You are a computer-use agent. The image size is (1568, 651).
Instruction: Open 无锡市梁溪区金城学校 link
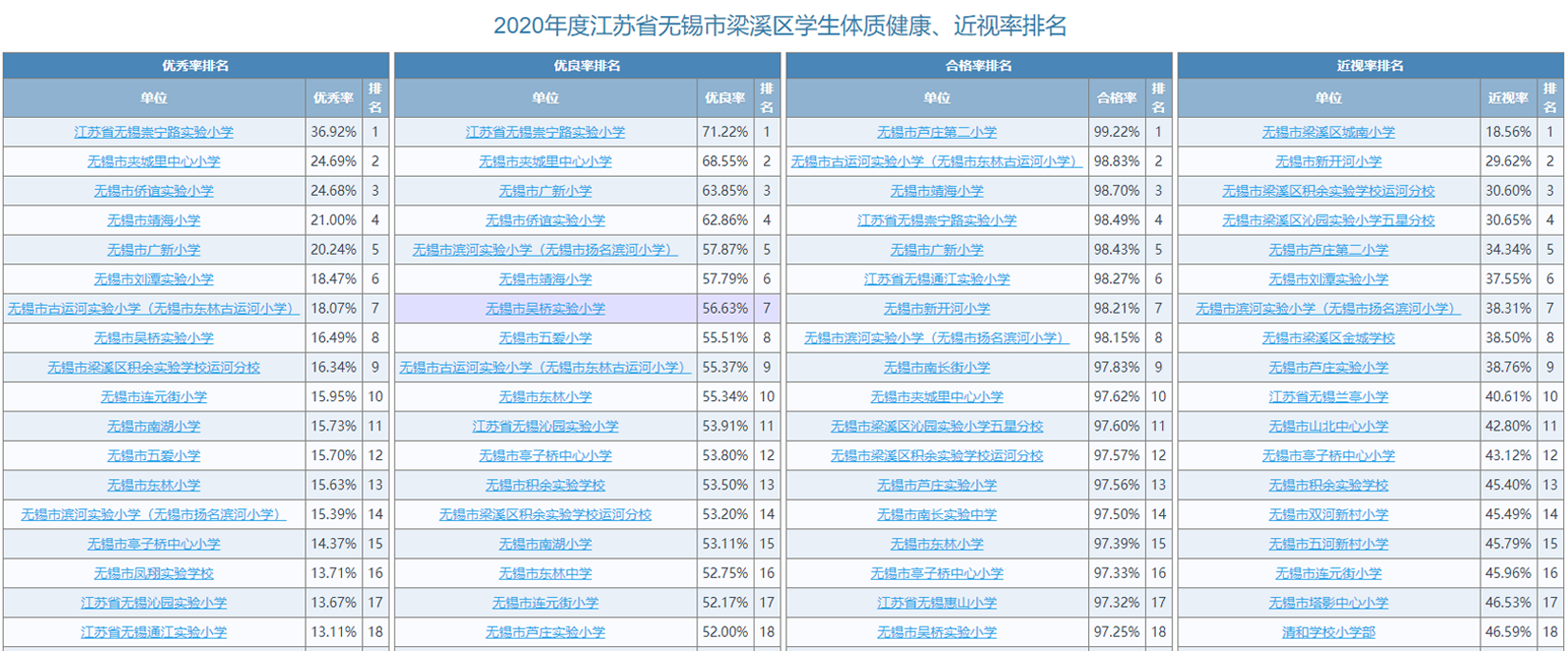tap(1329, 338)
